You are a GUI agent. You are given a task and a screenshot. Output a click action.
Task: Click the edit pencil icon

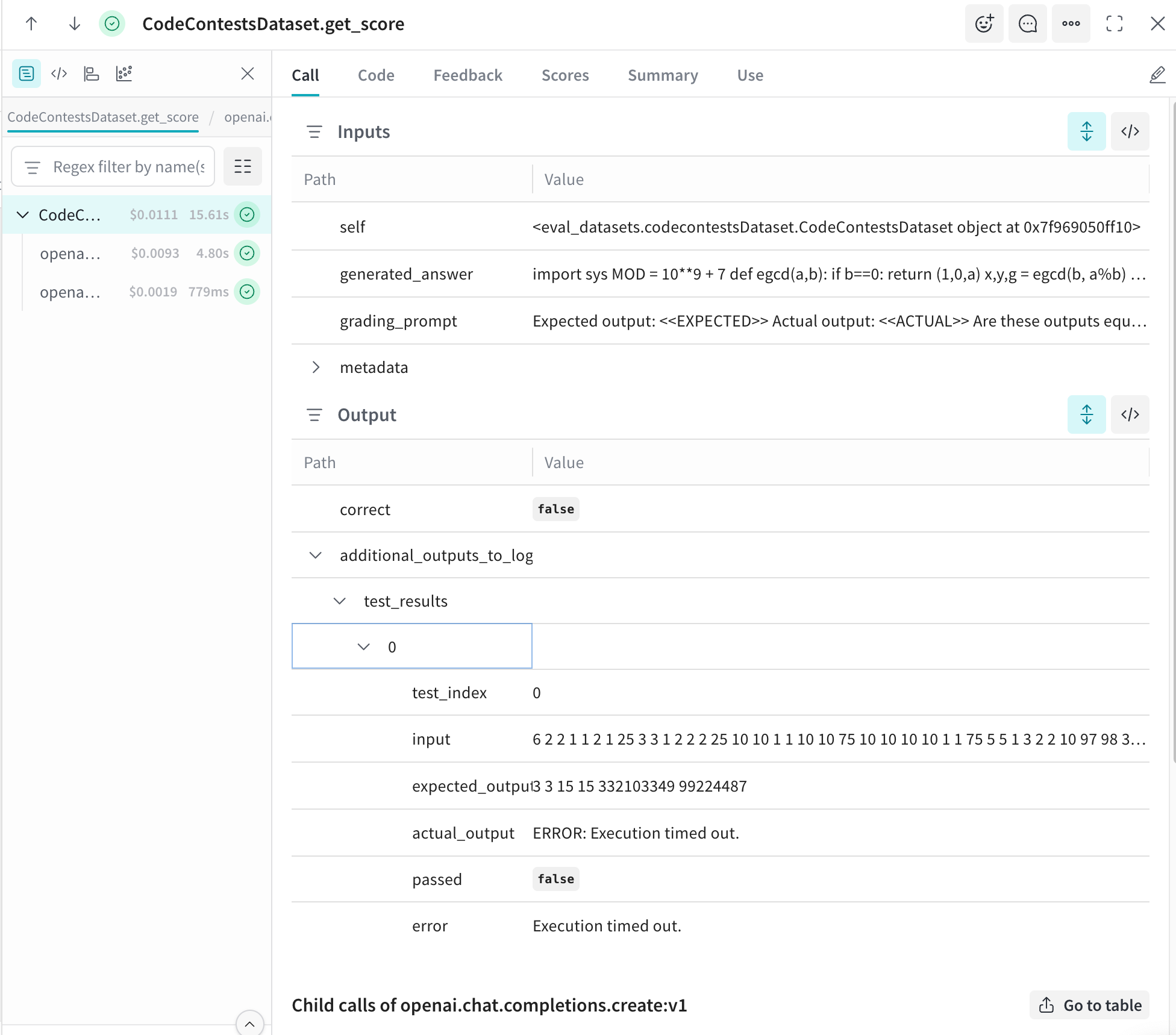(1157, 75)
